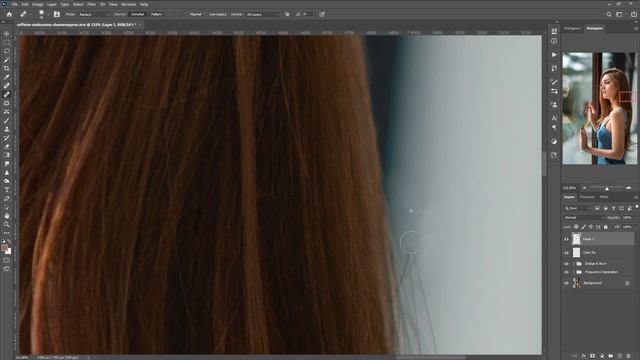
Task: Click the Share icon at top right
Action: [x=633, y=14]
